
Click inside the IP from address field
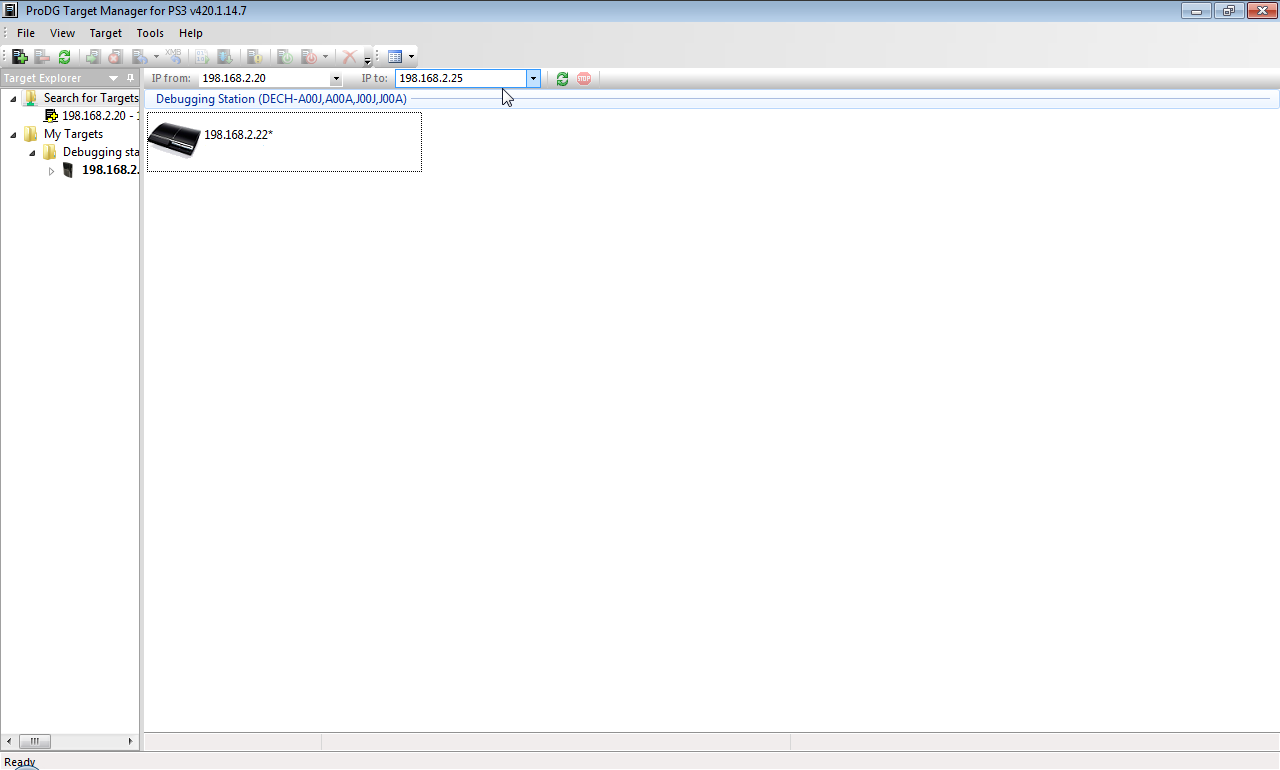[264, 78]
